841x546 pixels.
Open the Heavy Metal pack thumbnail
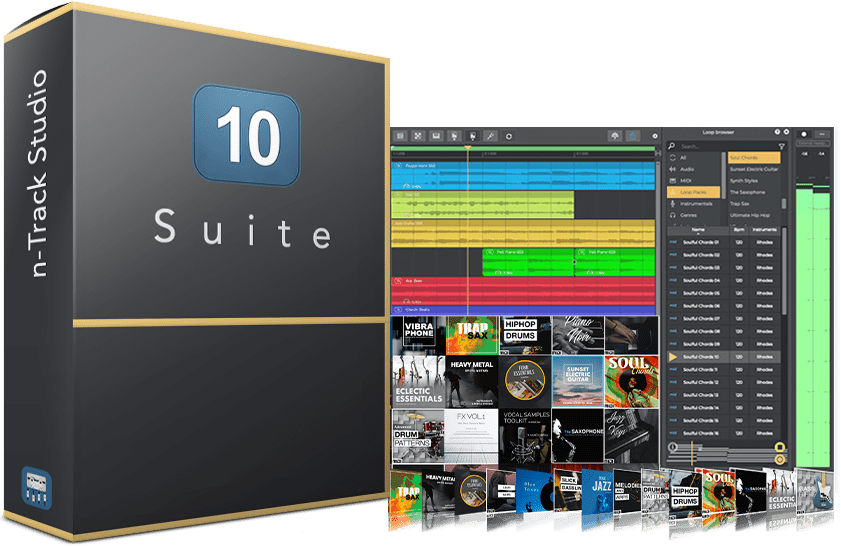472,381
